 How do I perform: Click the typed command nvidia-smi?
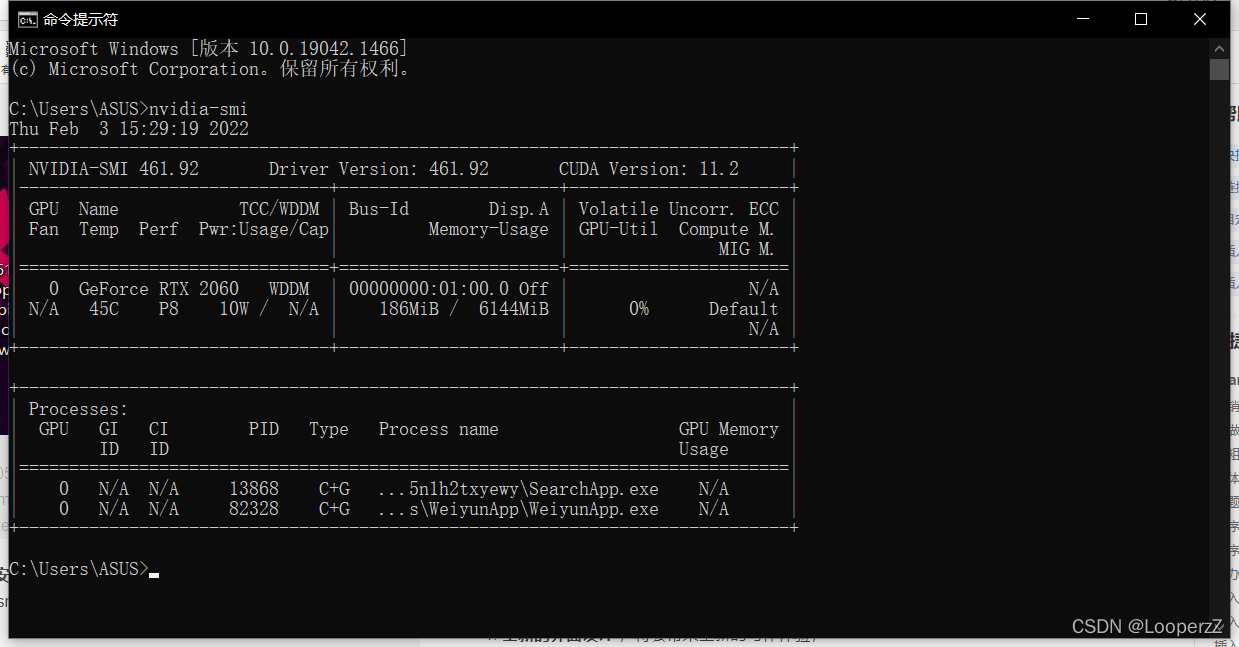[198, 109]
